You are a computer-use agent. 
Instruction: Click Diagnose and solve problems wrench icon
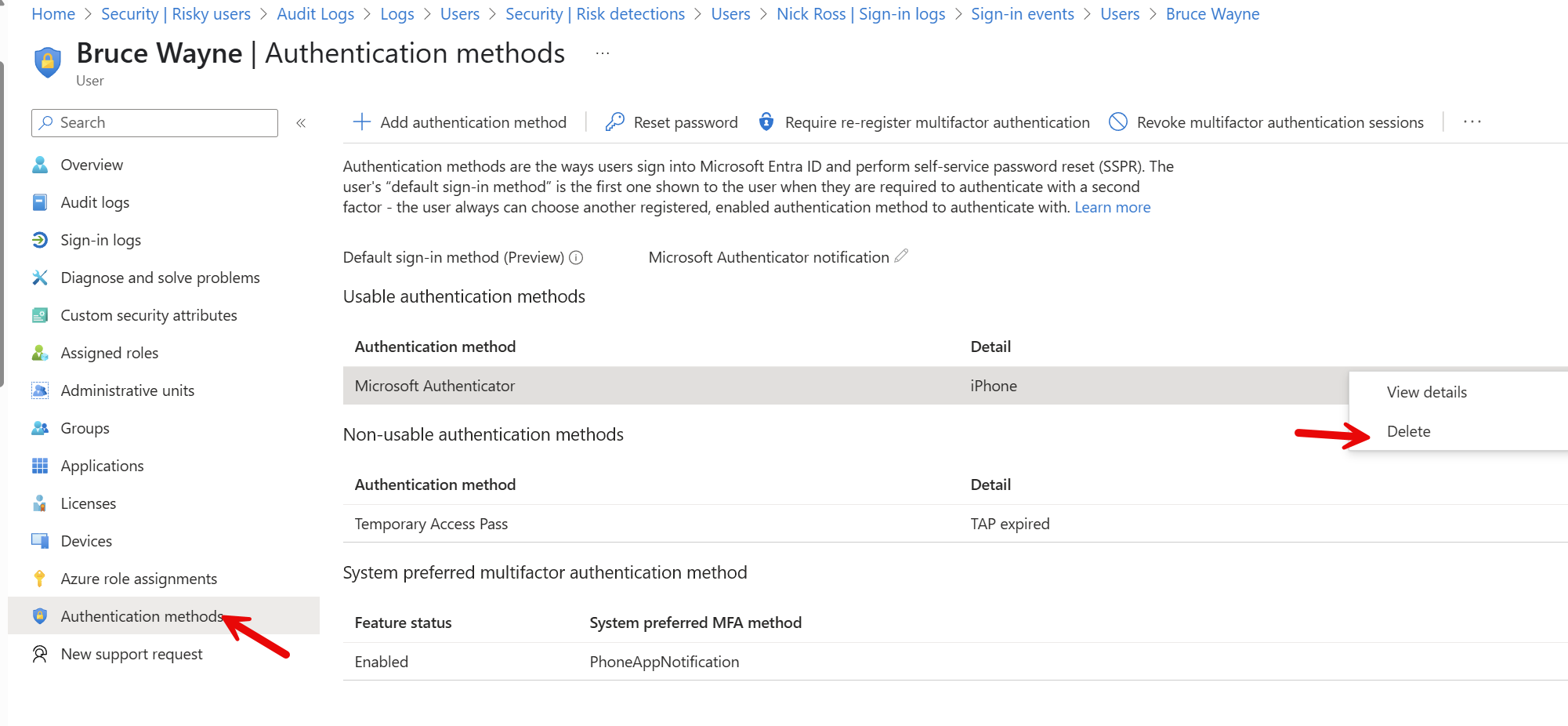[x=40, y=278]
